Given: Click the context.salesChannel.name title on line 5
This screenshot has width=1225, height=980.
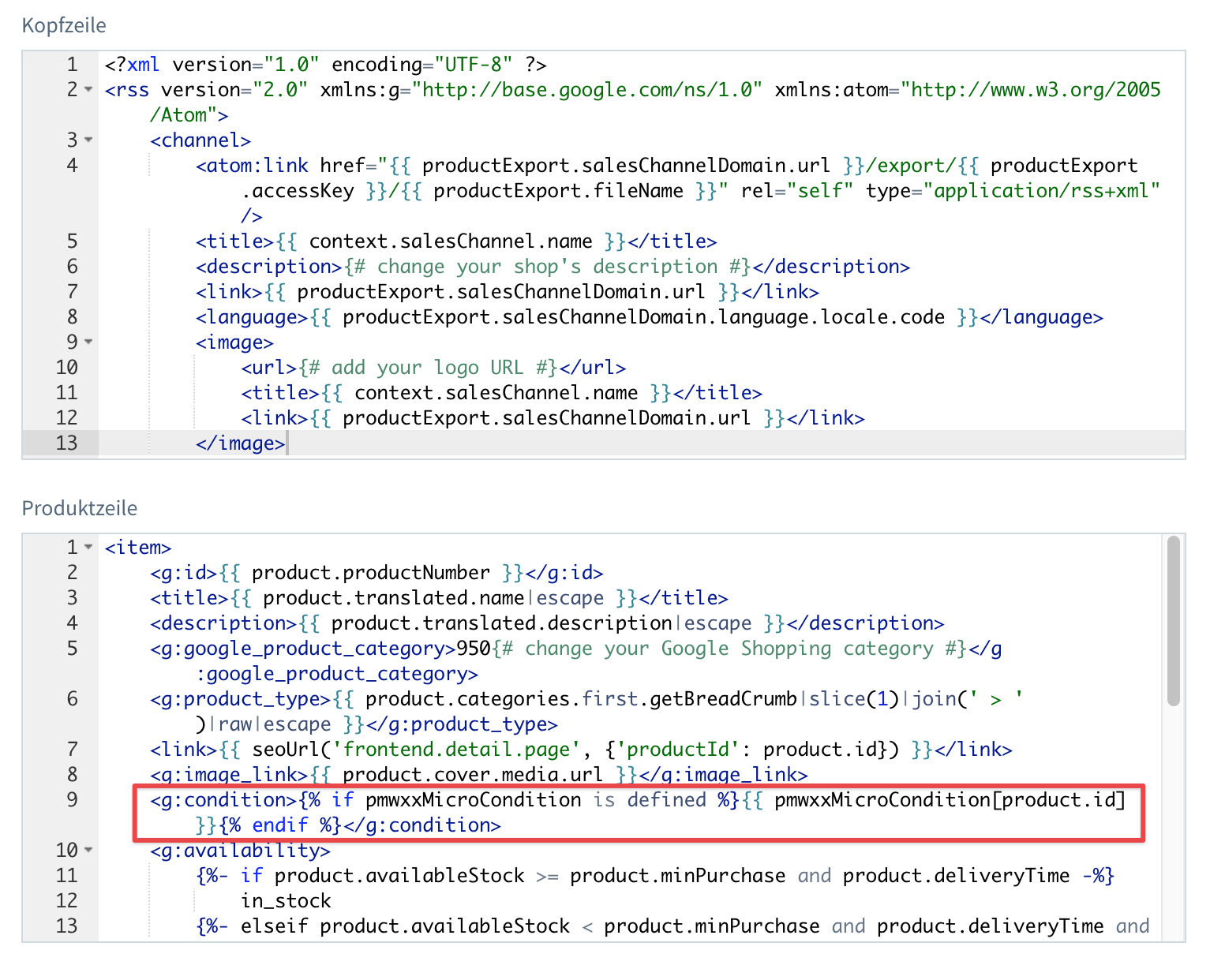Looking at the screenshot, I should click(456, 241).
